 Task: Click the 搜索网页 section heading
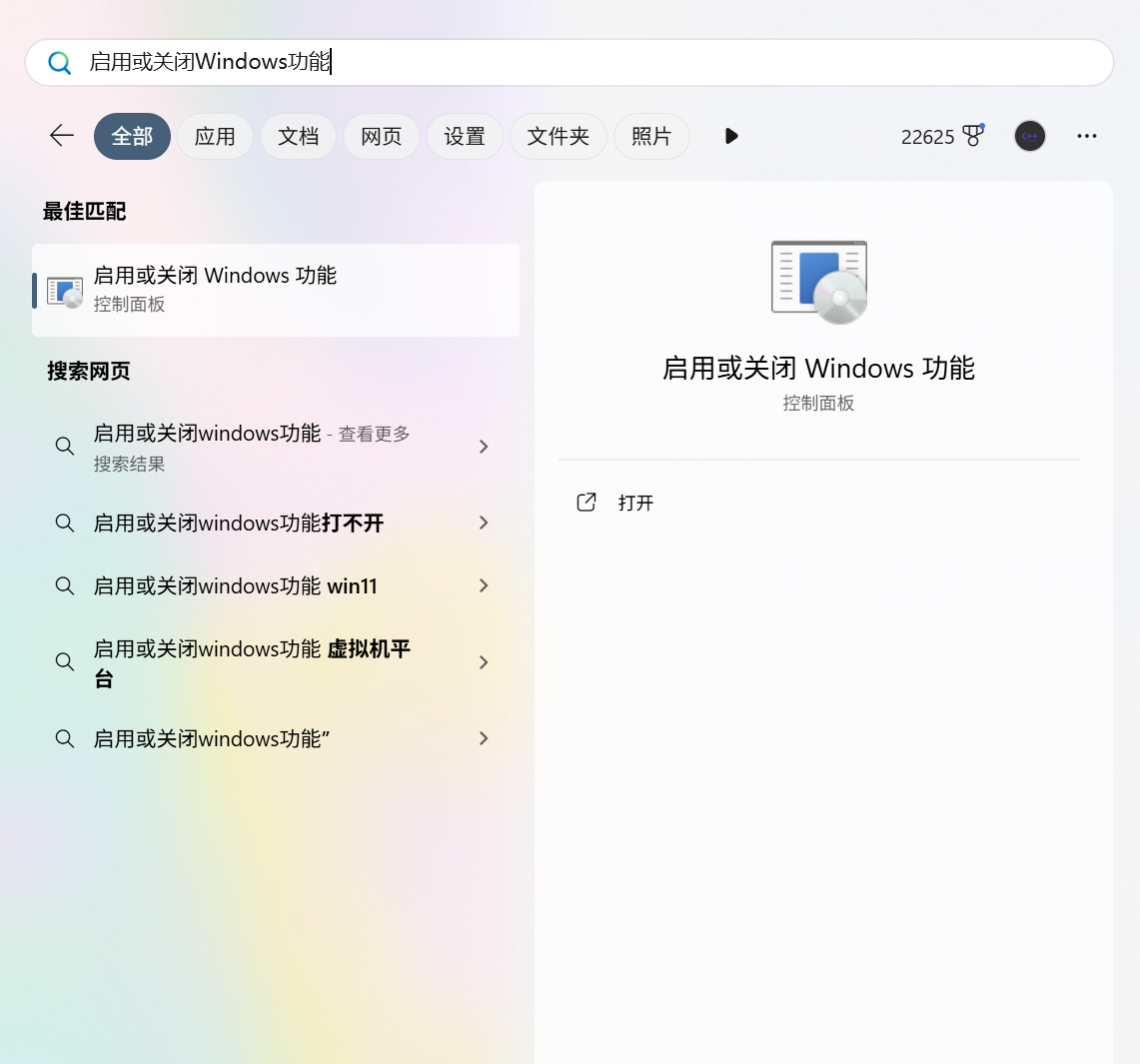(x=89, y=372)
